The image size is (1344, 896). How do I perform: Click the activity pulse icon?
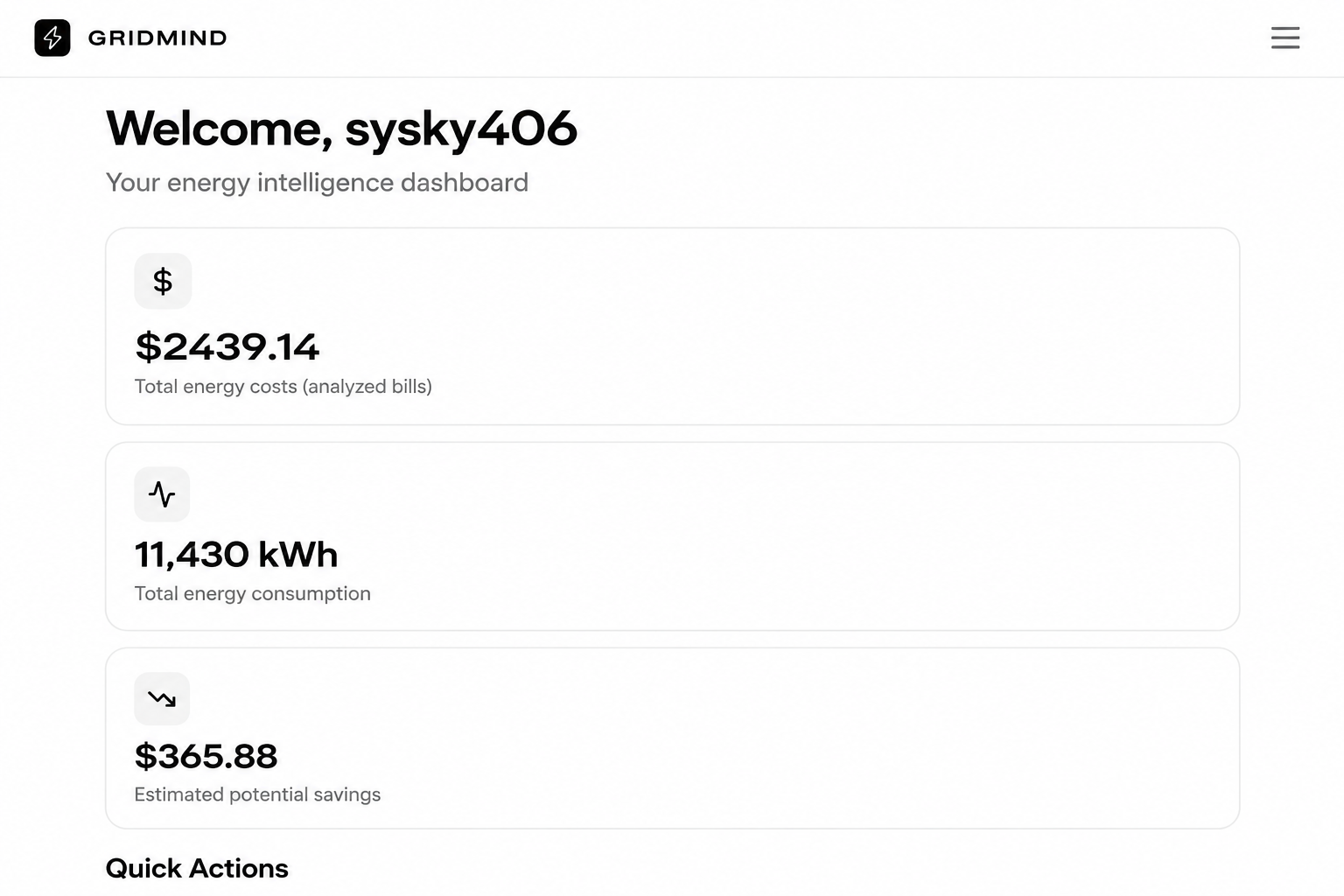point(162,494)
